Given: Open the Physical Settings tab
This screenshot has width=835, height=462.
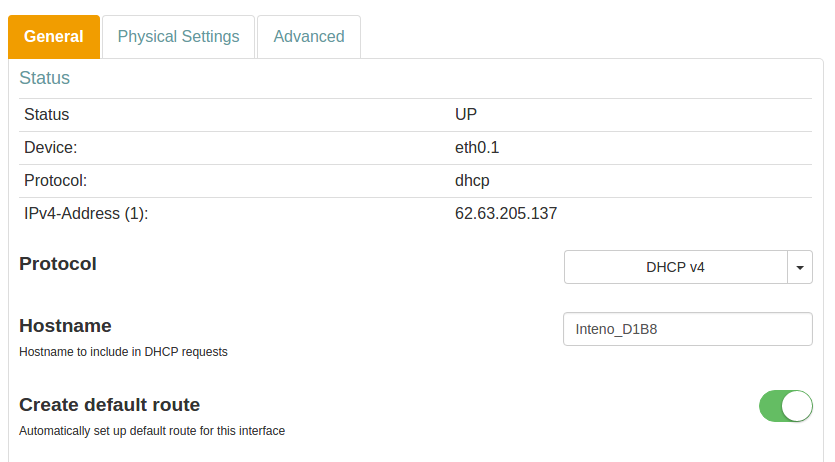Looking at the screenshot, I should [179, 37].
